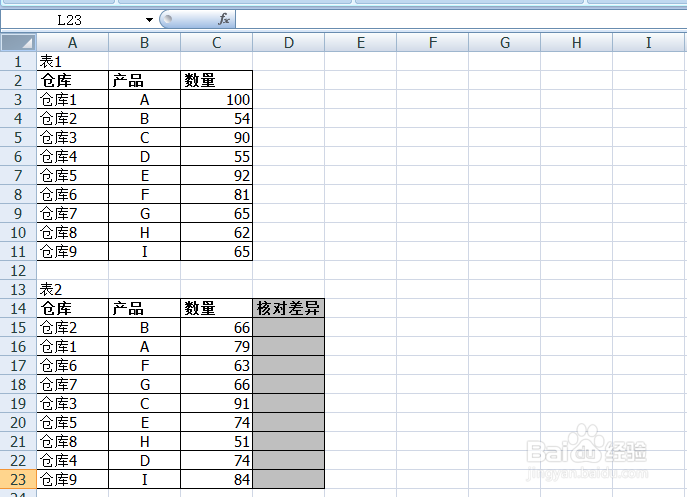
Task: Select column C header
Action: [x=216, y=43]
